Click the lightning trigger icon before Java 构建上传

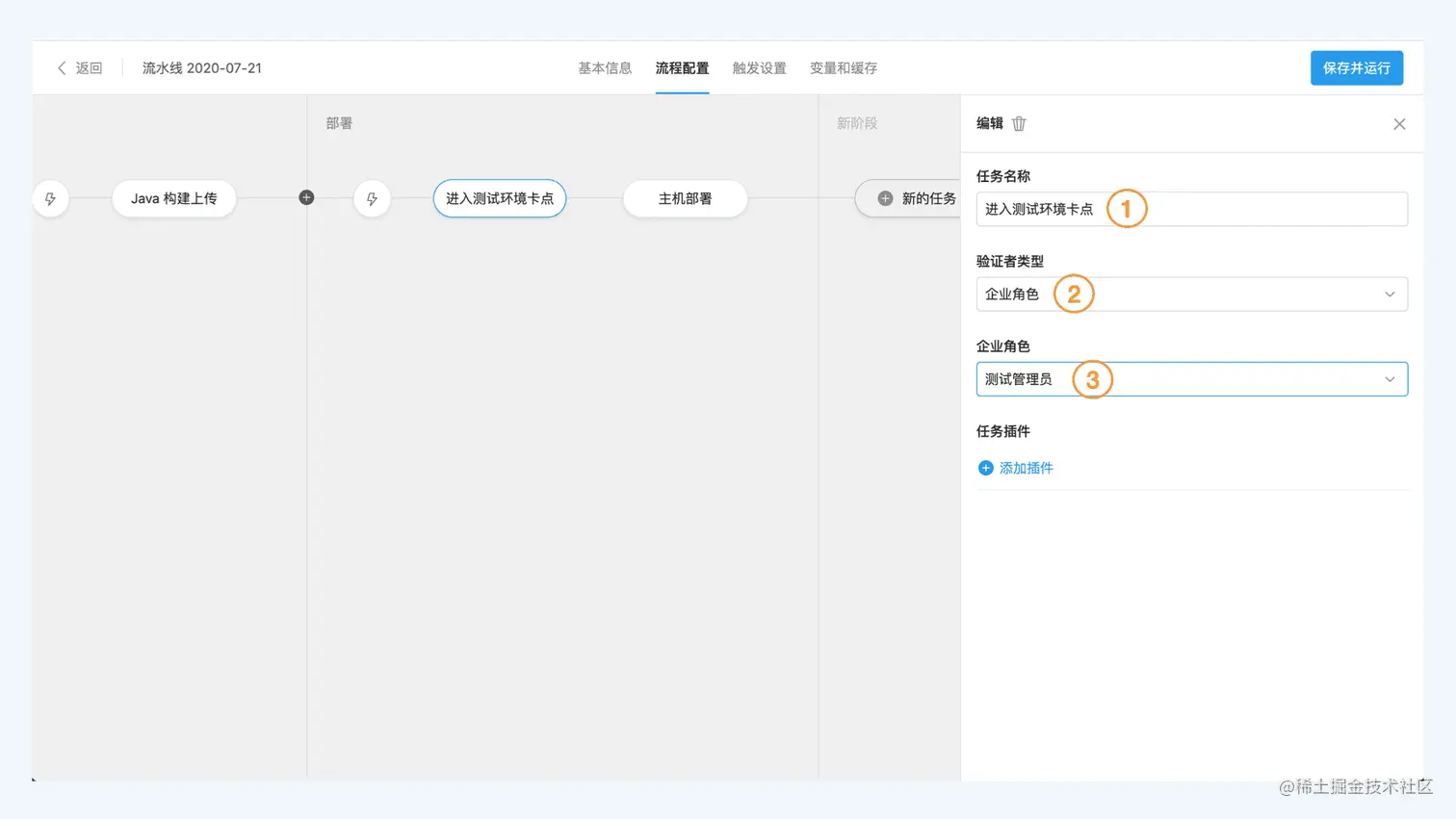click(x=50, y=199)
